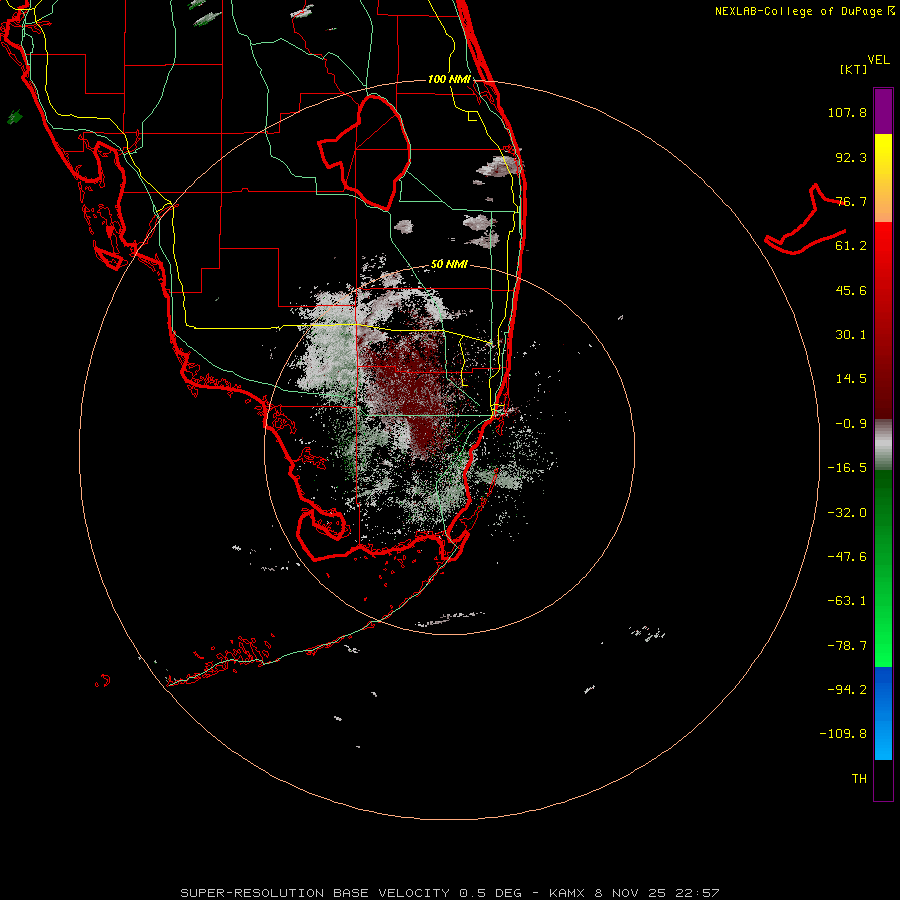Click the NEXLAB-College of DuPage label
The height and width of the screenshot is (900, 900).
804,11
